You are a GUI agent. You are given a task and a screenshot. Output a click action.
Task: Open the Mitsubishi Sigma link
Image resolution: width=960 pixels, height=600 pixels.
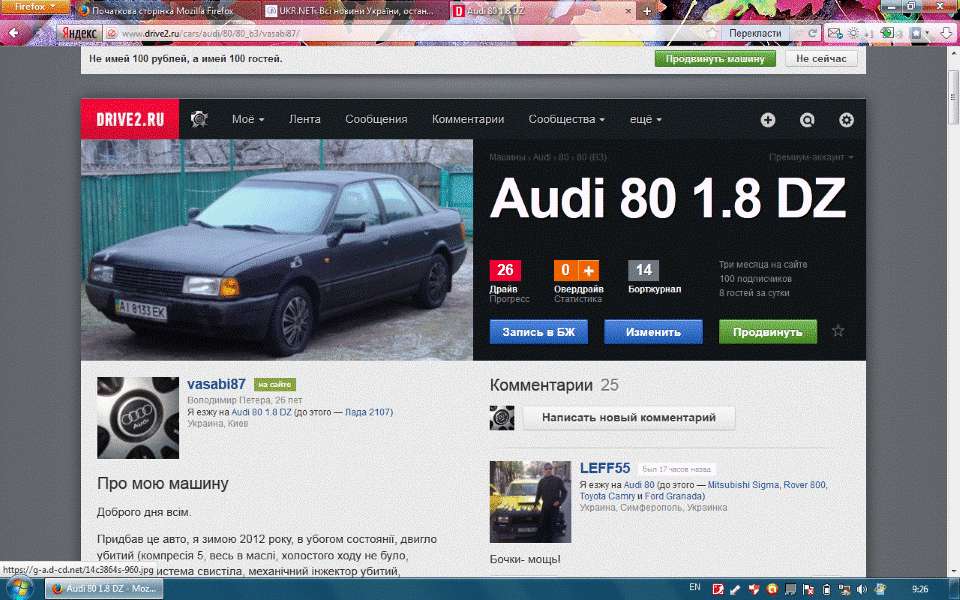743,484
